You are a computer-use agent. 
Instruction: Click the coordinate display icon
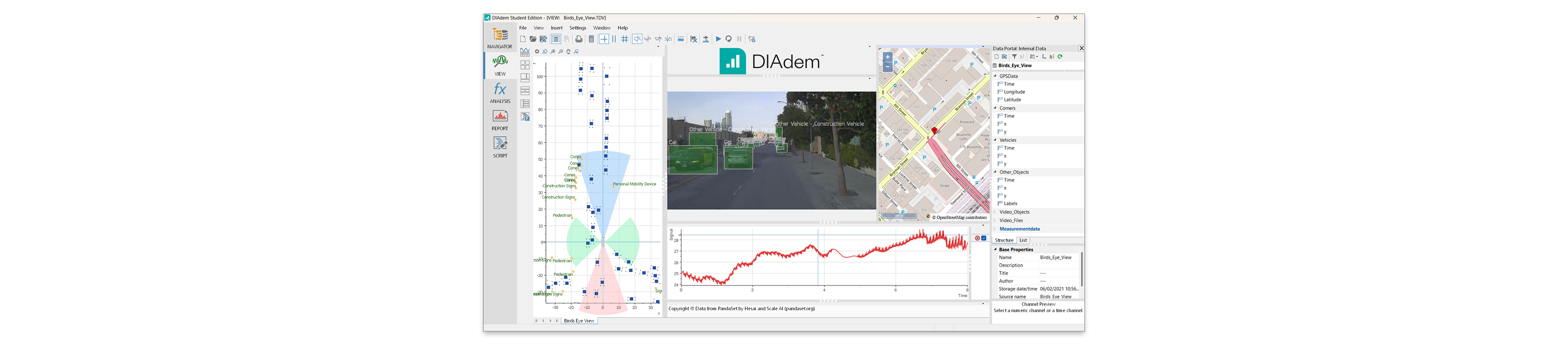[x=681, y=39]
